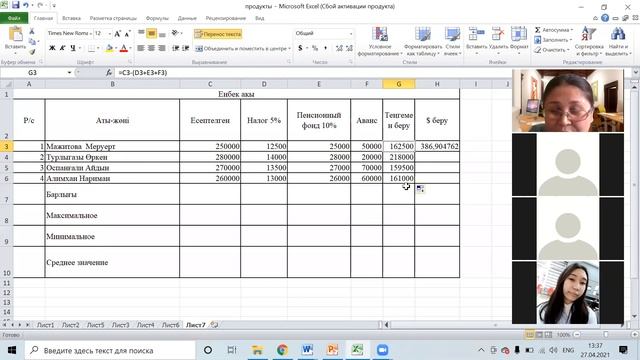Switch to the Формулы tab
Viewport: 640px width, 360px height.
coord(157,18)
